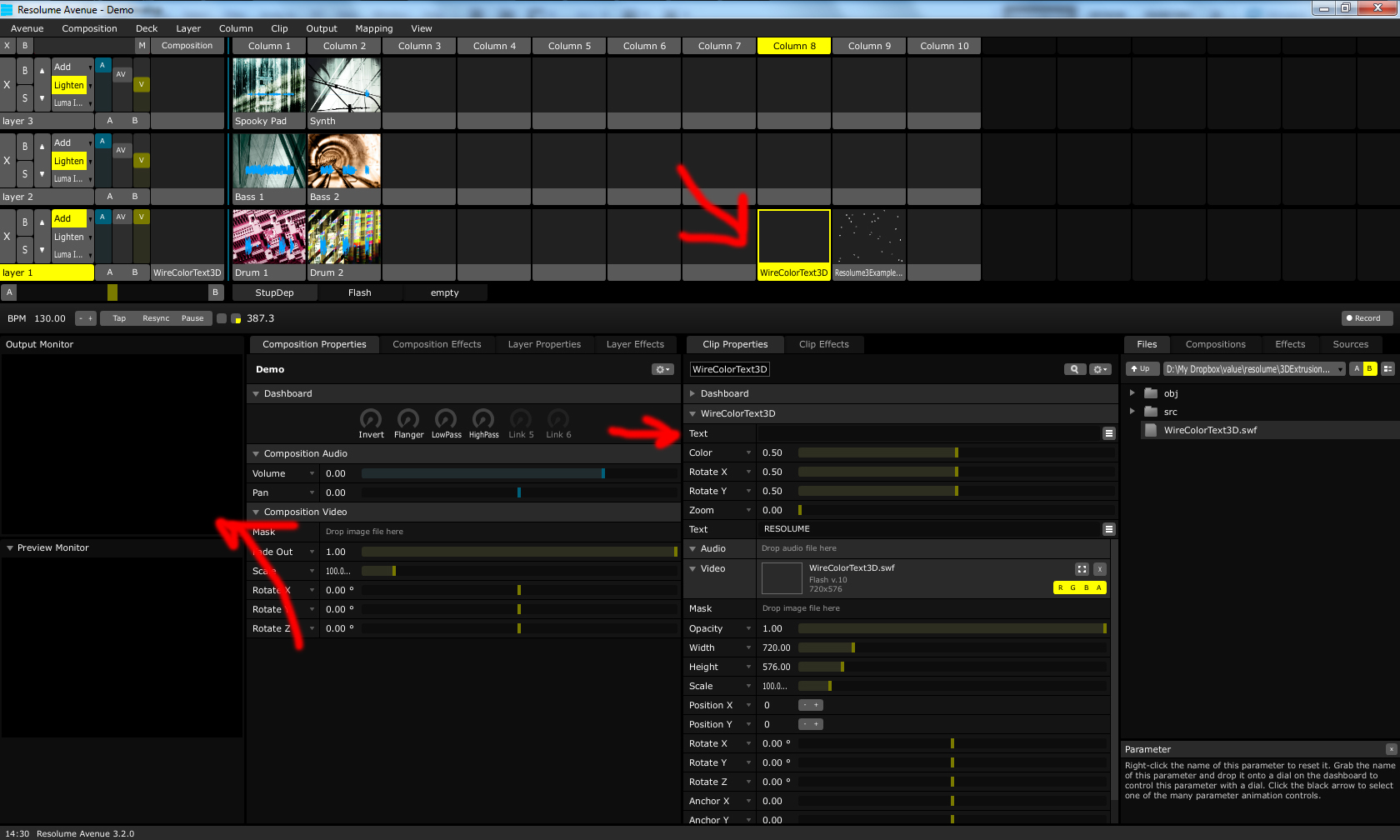This screenshot has width=1400, height=840.
Task: Switch to the Clip Effects tab
Action: coord(823,344)
